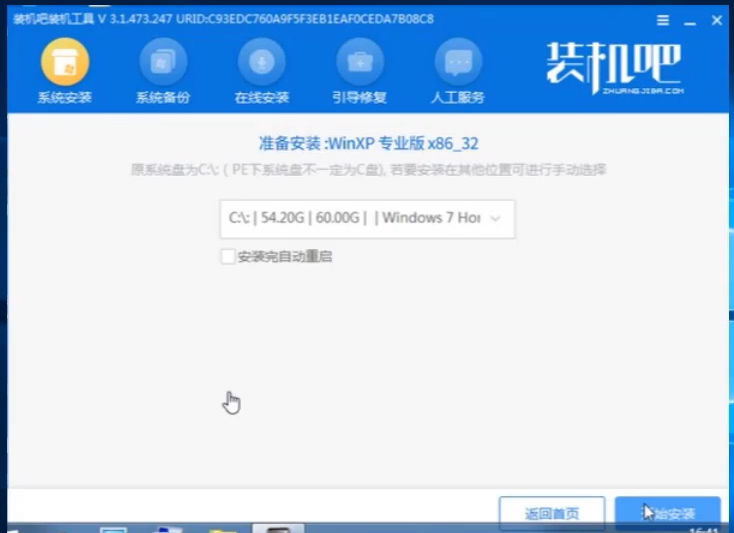Open the hamburger menu in title bar

662,20
